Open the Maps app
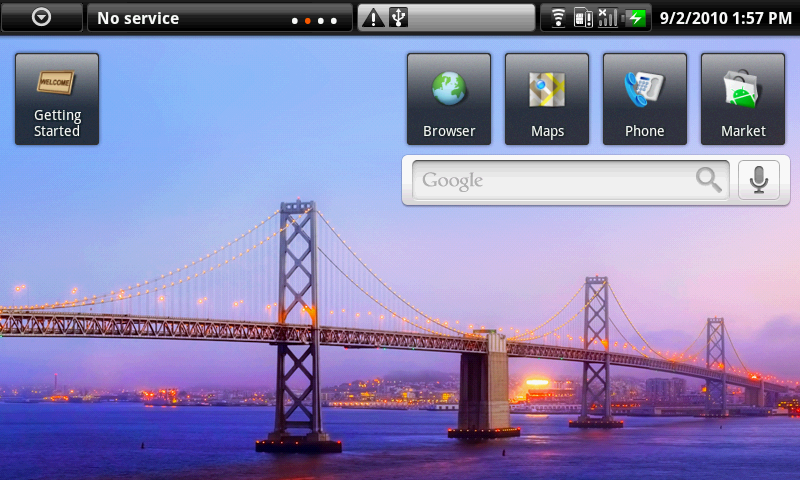The image size is (800, 480). tap(547, 99)
